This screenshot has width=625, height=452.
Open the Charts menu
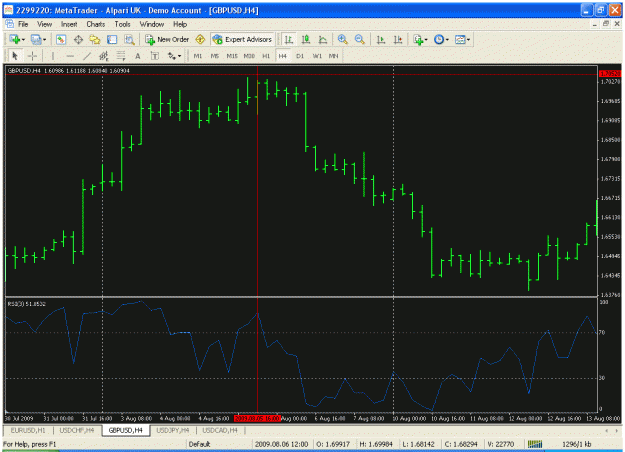[x=96, y=24]
